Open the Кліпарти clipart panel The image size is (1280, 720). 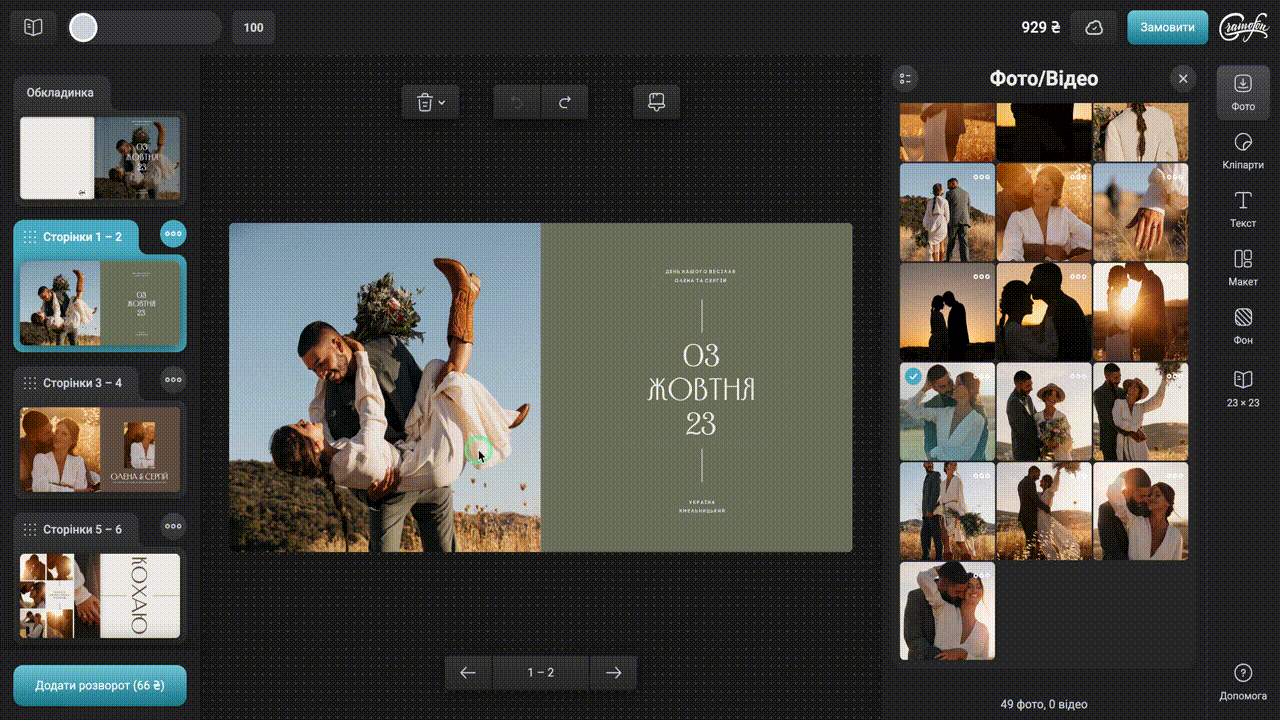(x=1243, y=149)
